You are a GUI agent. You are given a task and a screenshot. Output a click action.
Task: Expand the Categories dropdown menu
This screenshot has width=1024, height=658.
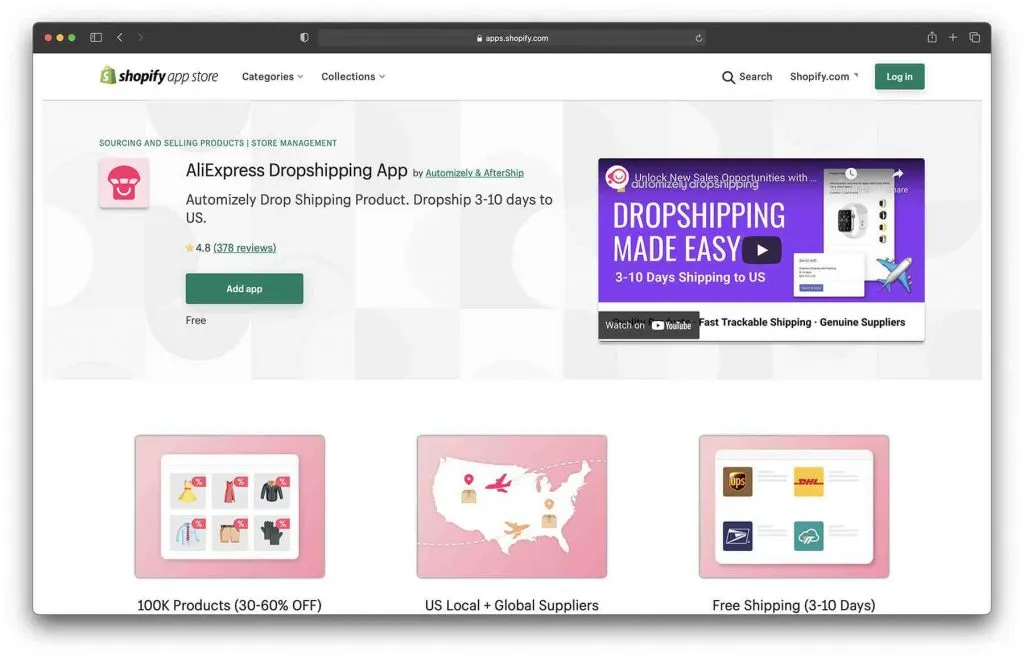tap(272, 76)
